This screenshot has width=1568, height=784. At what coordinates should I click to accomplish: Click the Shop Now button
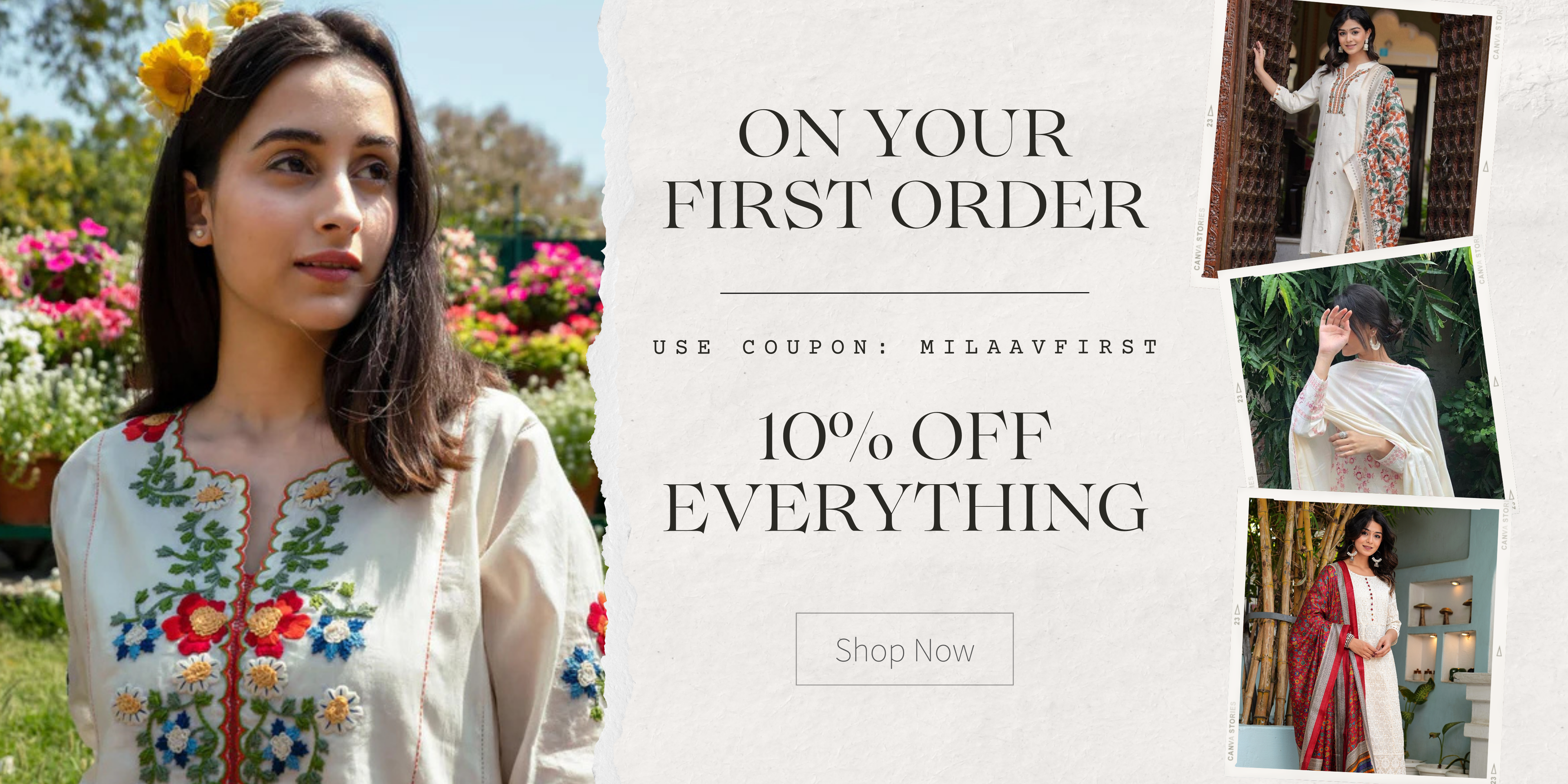coord(904,649)
